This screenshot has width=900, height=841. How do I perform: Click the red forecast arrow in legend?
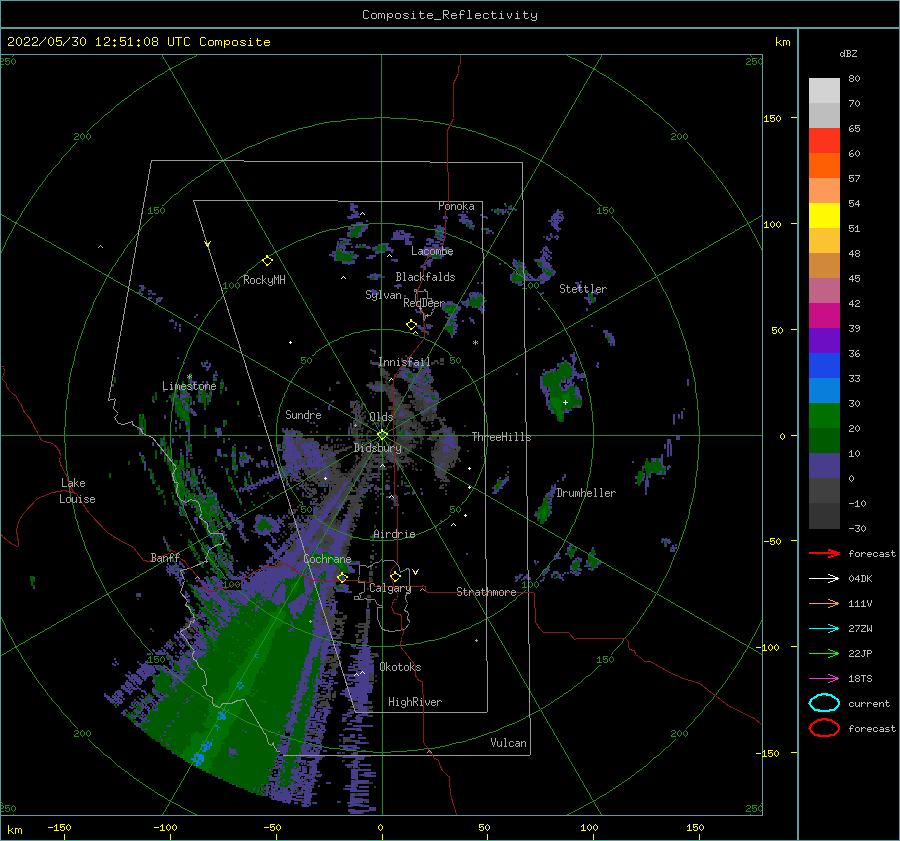coord(824,553)
